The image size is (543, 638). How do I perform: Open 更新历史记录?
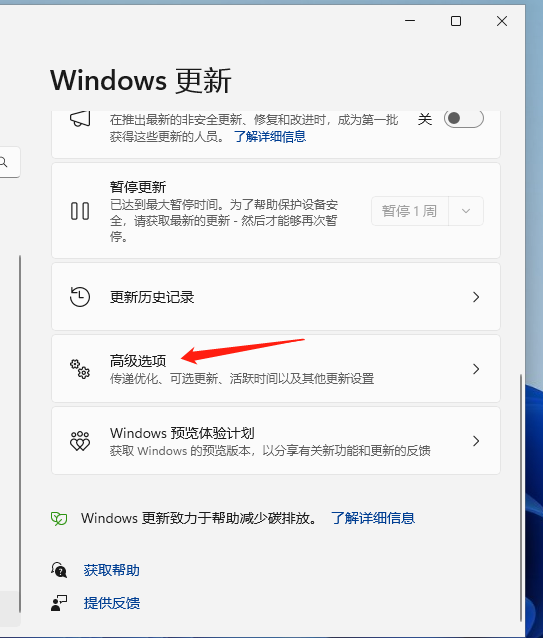276,297
